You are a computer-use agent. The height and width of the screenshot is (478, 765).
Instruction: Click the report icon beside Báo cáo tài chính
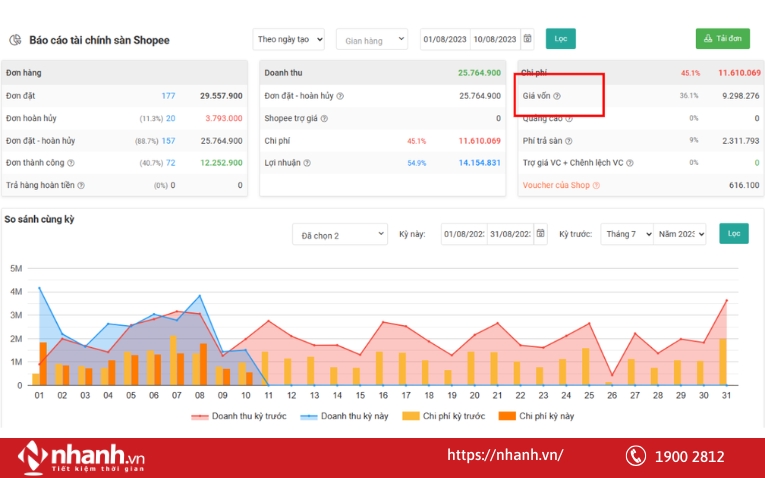(16, 40)
